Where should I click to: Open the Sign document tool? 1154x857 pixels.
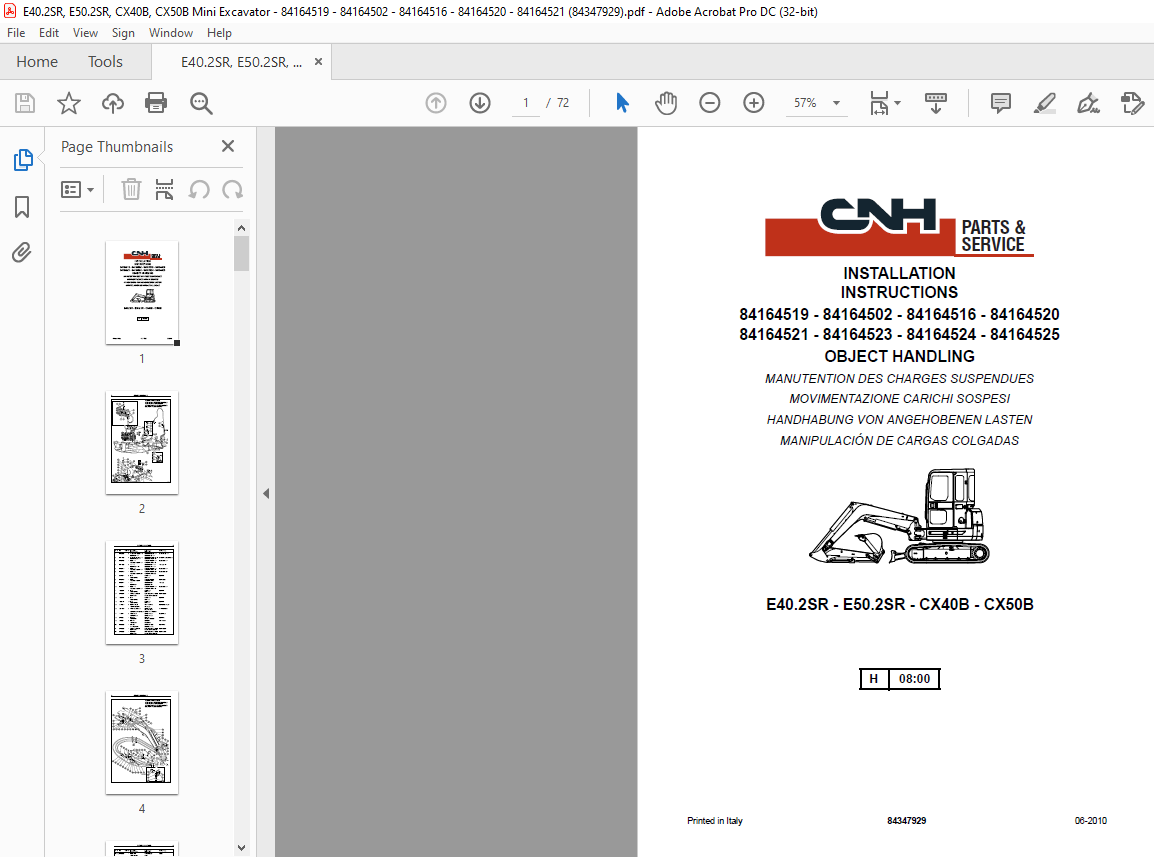(1088, 103)
